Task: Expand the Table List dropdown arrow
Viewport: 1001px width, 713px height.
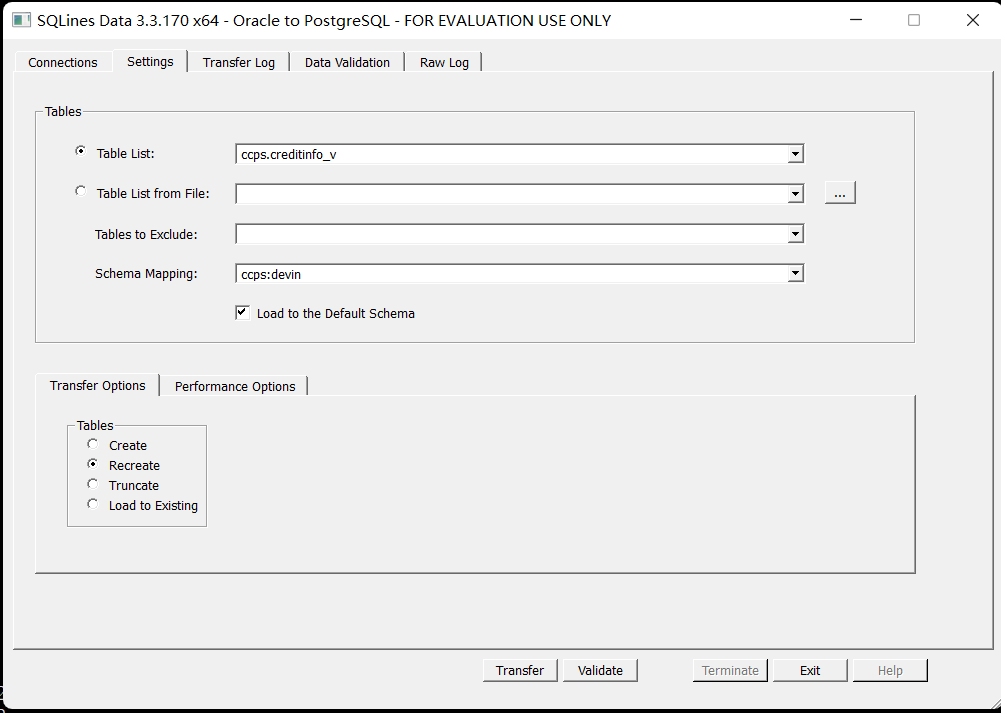Action: pyautogui.click(x=795, y=154)
